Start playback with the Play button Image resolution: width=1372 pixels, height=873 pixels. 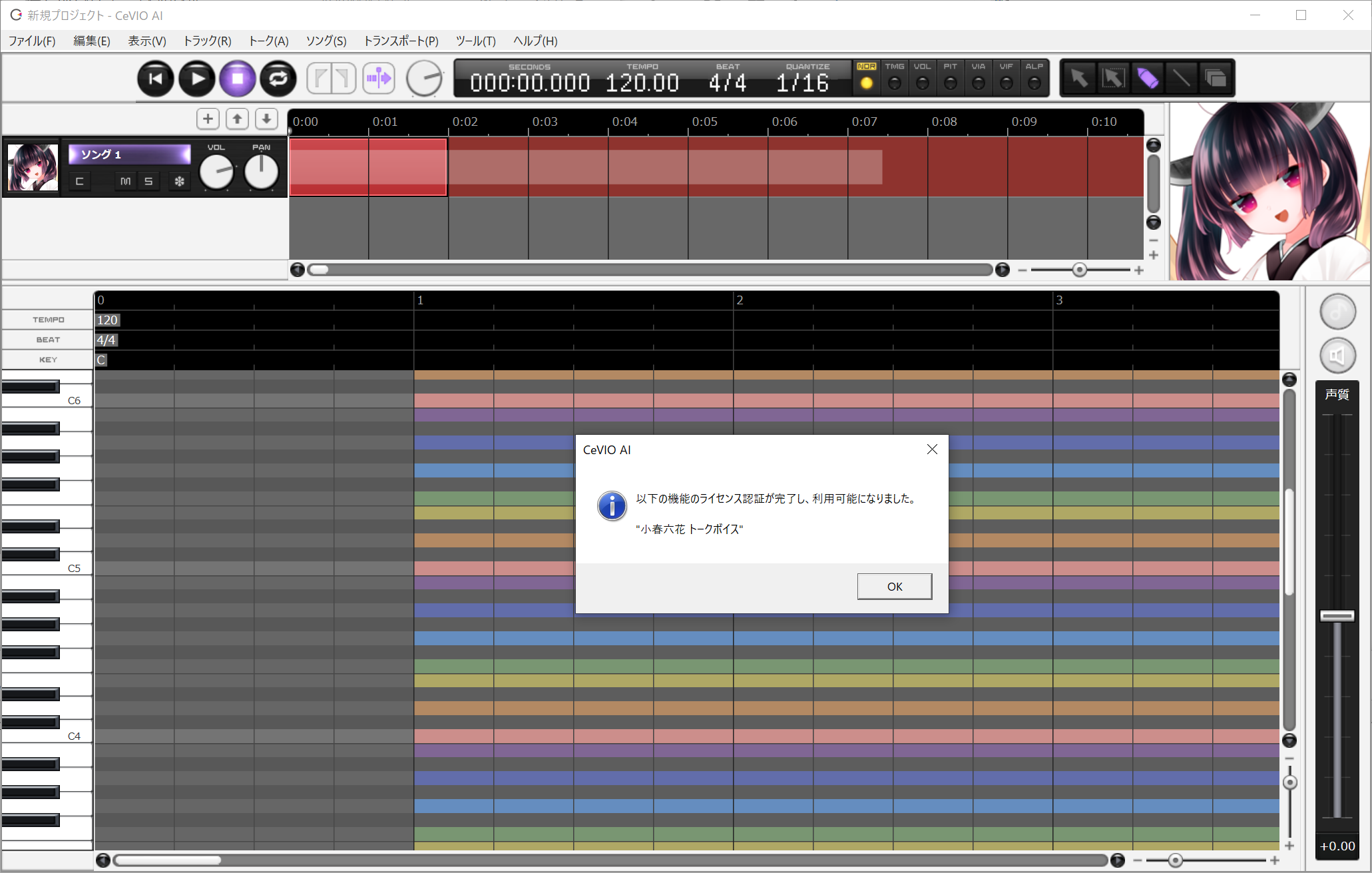point(197,79)
